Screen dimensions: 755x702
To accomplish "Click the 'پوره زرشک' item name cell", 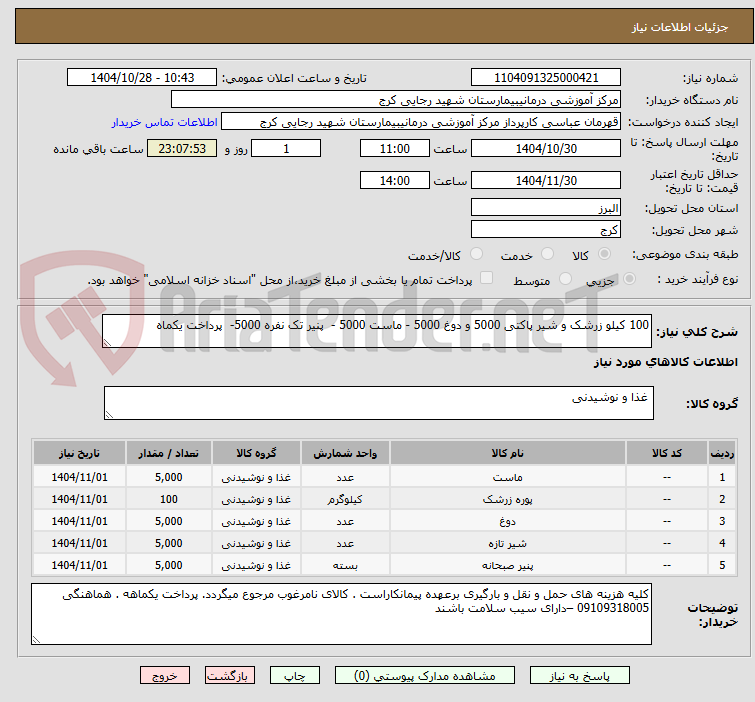I will [508, 499].
